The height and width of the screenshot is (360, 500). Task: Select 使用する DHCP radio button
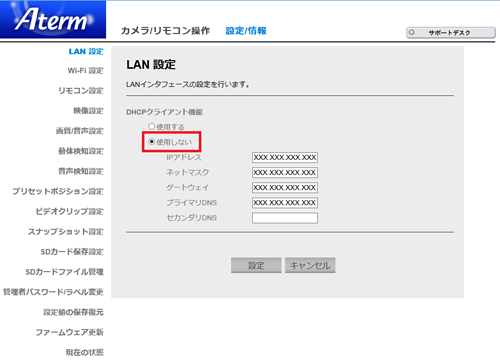point(152,126)
